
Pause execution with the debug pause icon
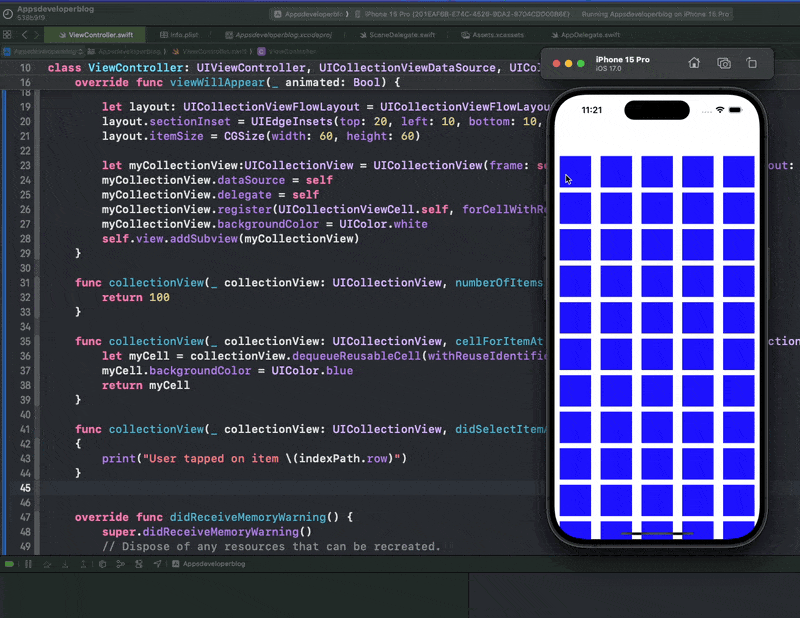click(27, 563)
